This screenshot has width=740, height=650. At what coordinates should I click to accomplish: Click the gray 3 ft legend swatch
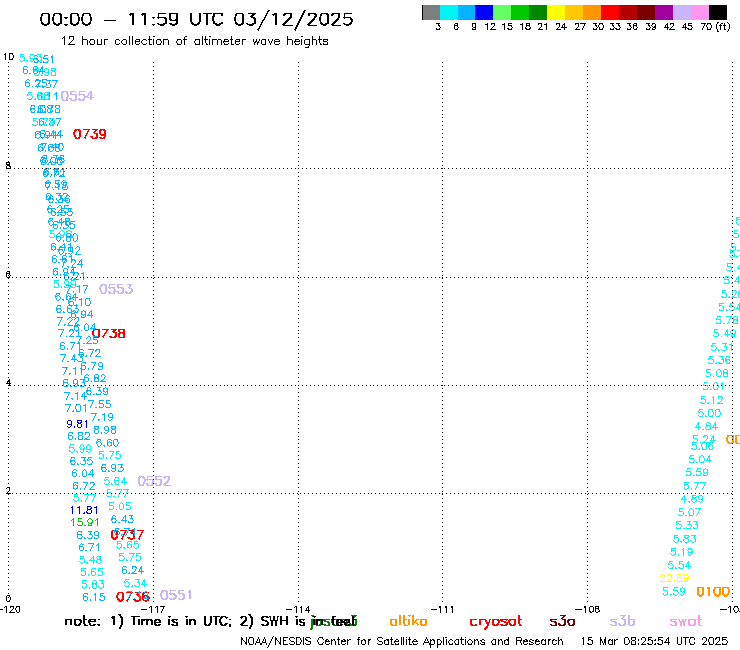pyautogui.click(x=431, y=12)
